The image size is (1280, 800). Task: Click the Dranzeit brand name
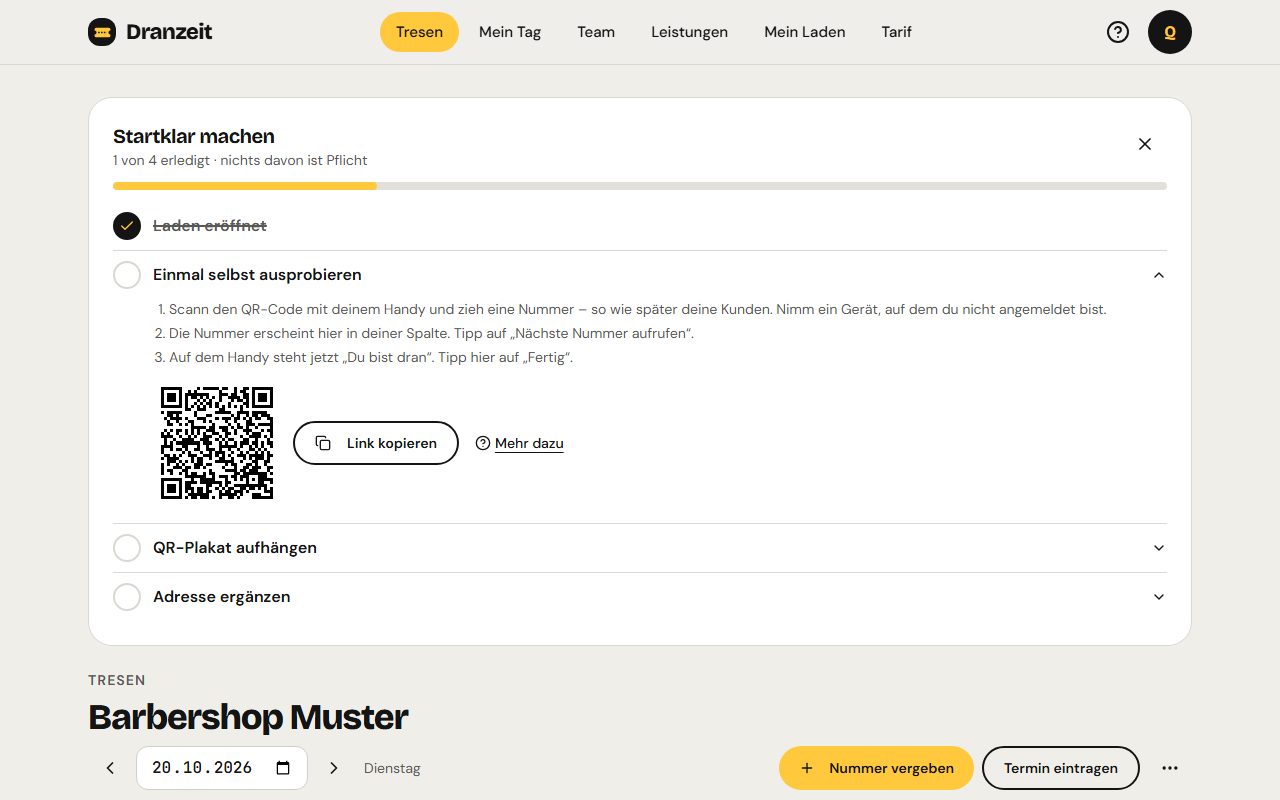(169, 32)
